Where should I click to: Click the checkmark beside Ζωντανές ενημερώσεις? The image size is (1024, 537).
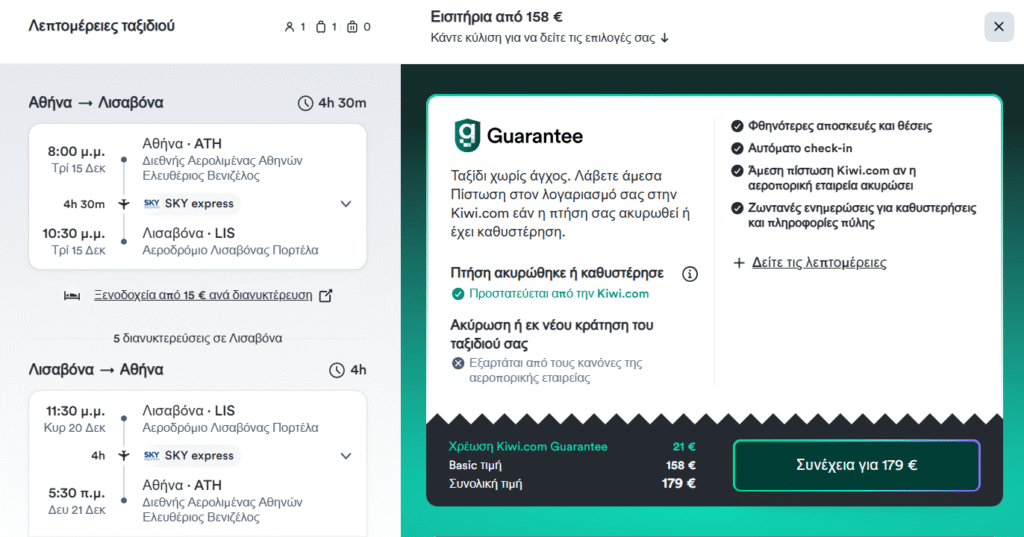click(737, 208)
